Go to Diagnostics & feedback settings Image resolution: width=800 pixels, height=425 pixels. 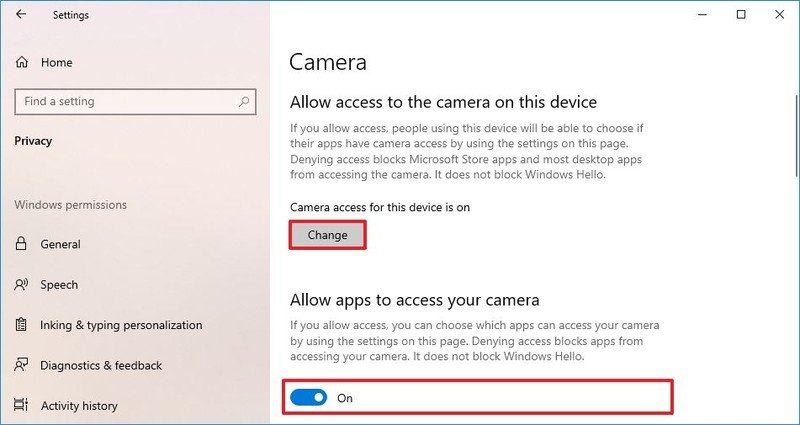pos(101,365)
